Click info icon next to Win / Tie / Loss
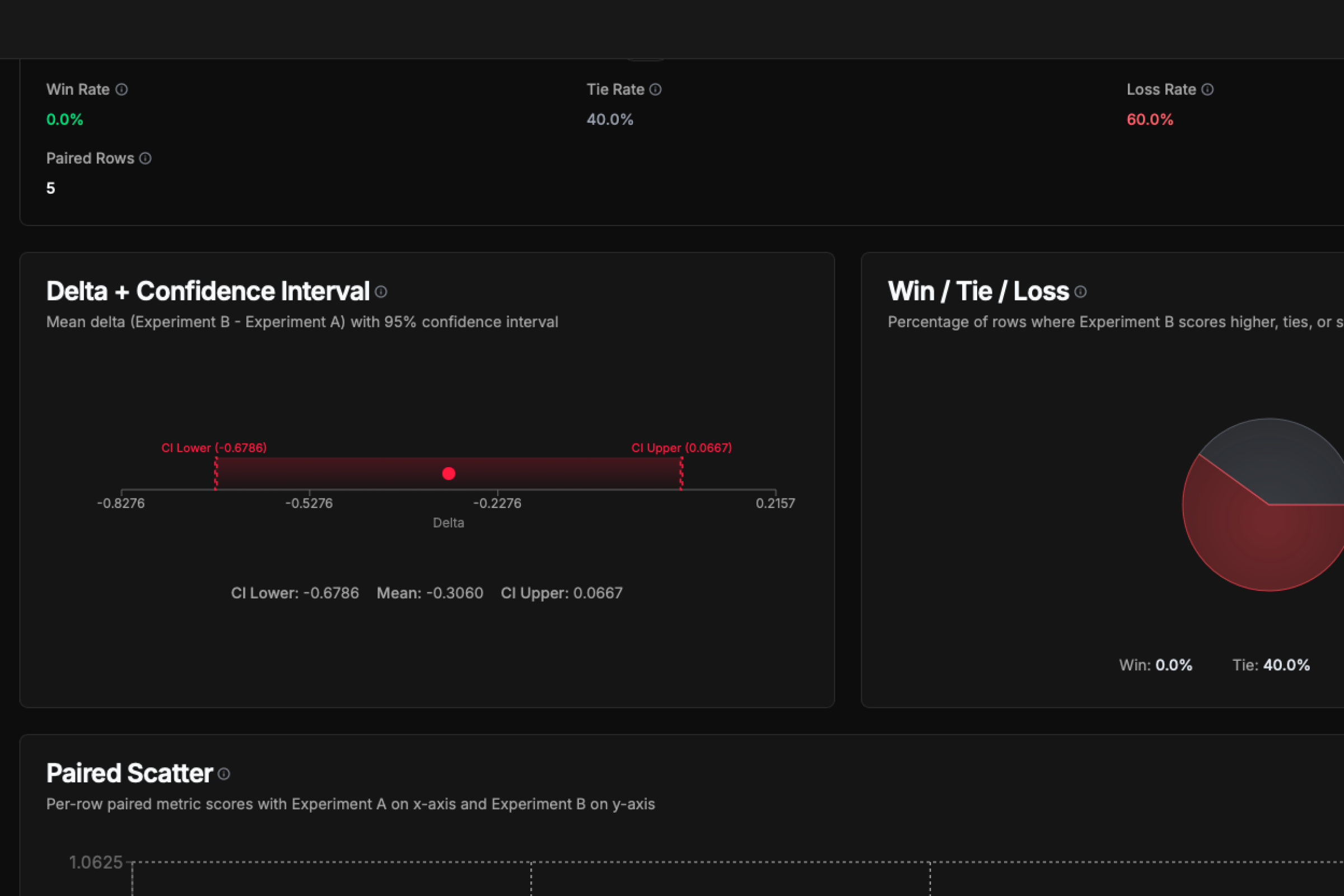Viewport: 1344px width, 896px height. (x=1081, y=292)
